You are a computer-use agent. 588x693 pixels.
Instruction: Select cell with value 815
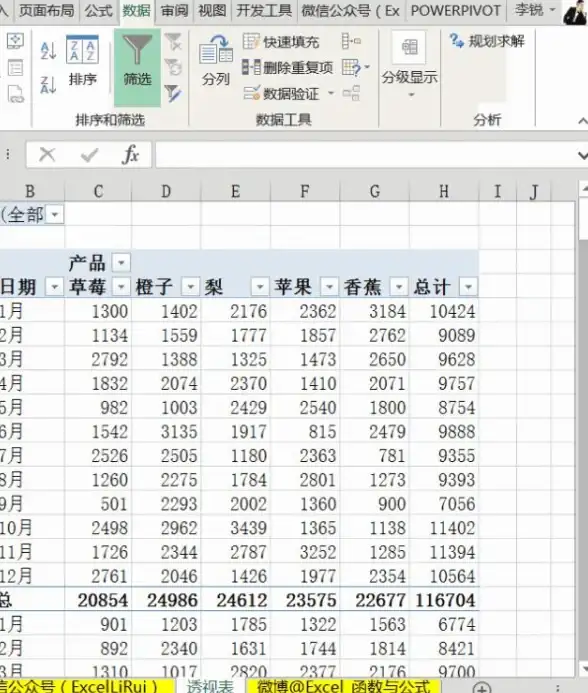(x=305, y=432)
